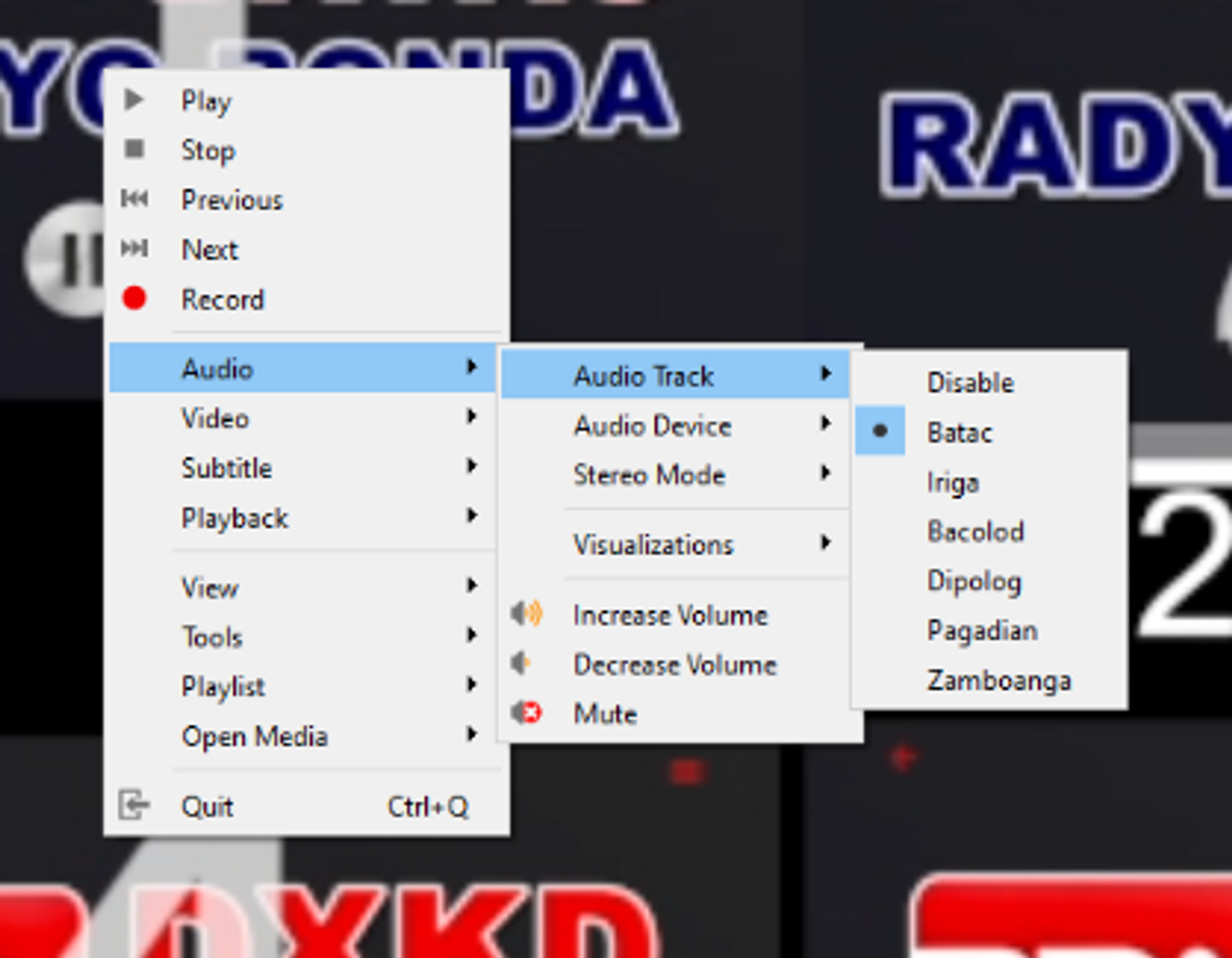Screen dimensions: 1232x958
Task: Open the Audio menu entry
Action: tap(302, 368)
